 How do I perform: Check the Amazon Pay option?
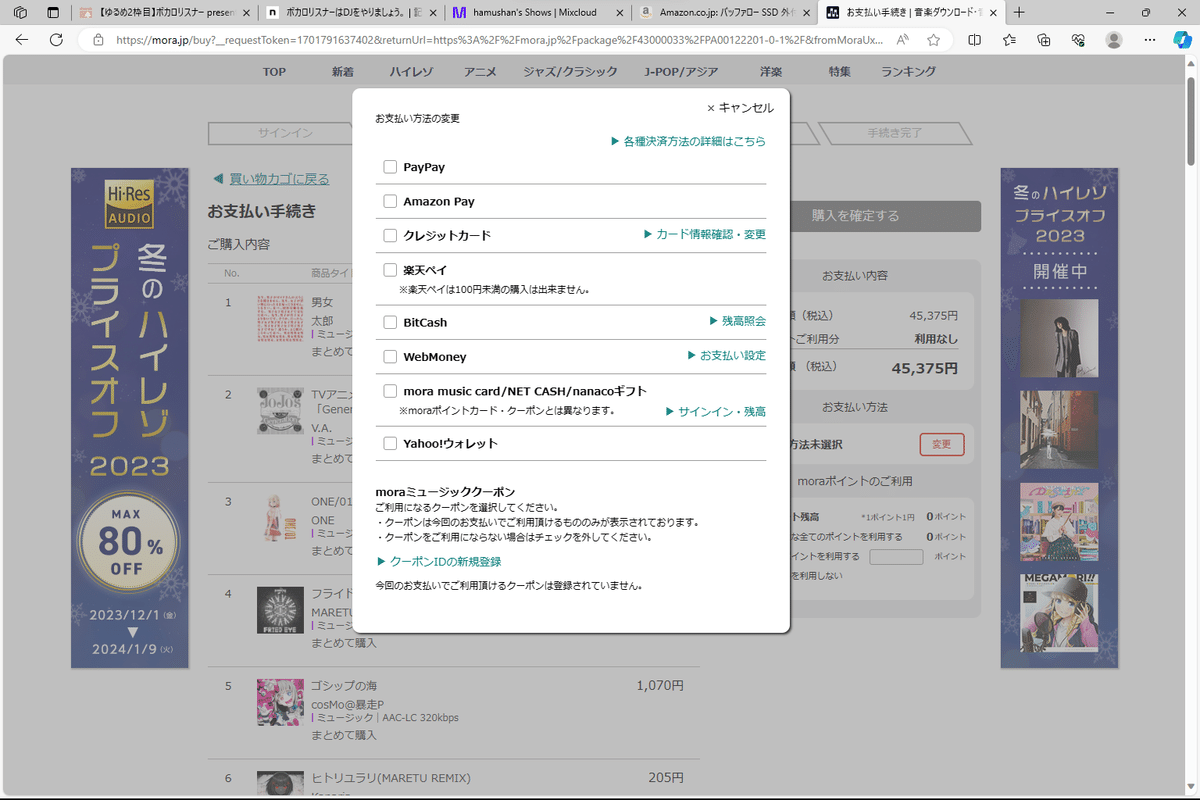point(390,201)
